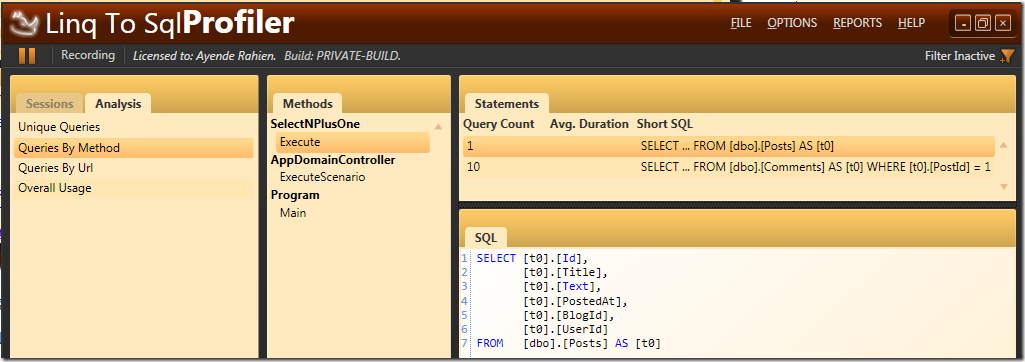Sort by Query Count column header
The image size is (1025, 362).
tap(499, 123)
